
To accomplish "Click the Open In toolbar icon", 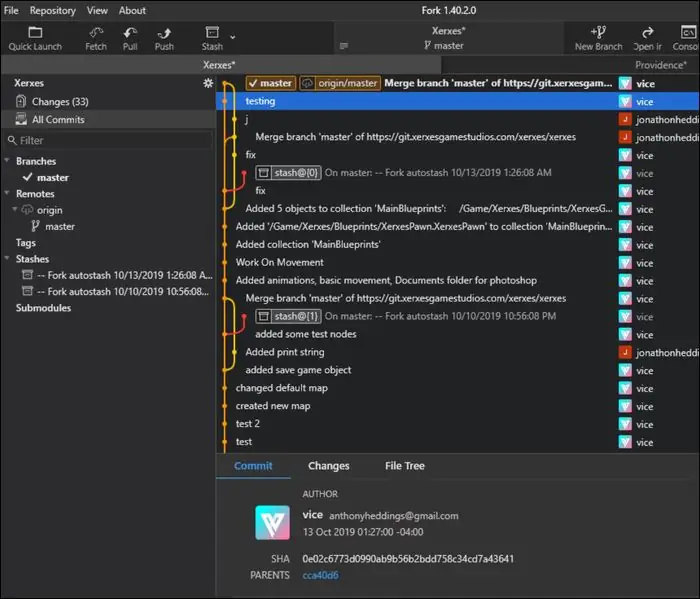I will (647, 38).
